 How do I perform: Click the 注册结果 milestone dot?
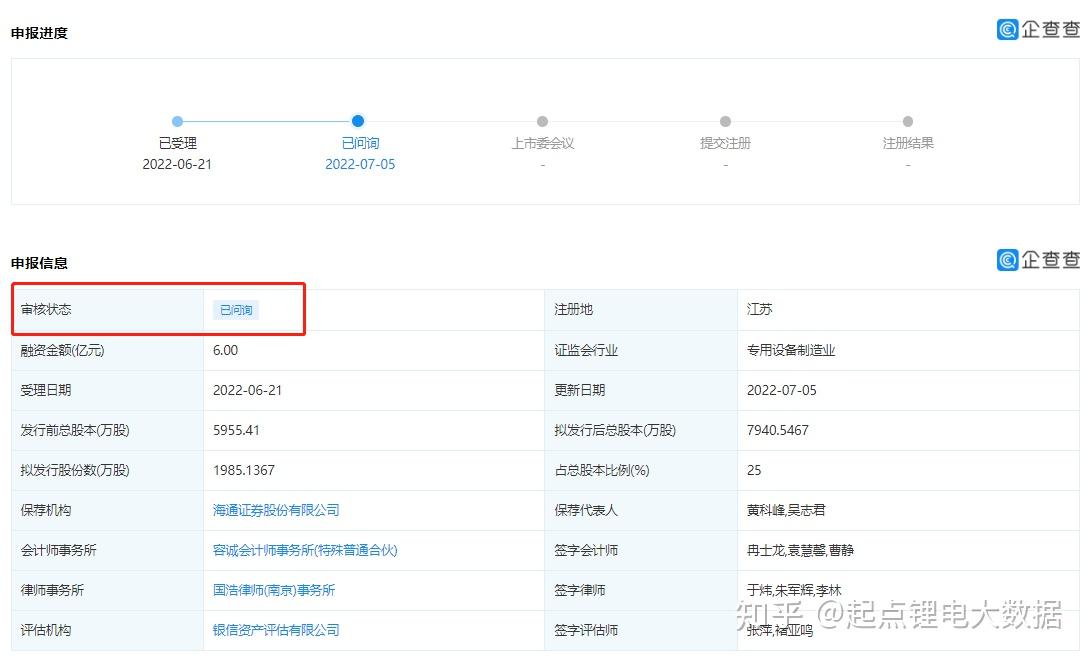(x=908, y=121)
